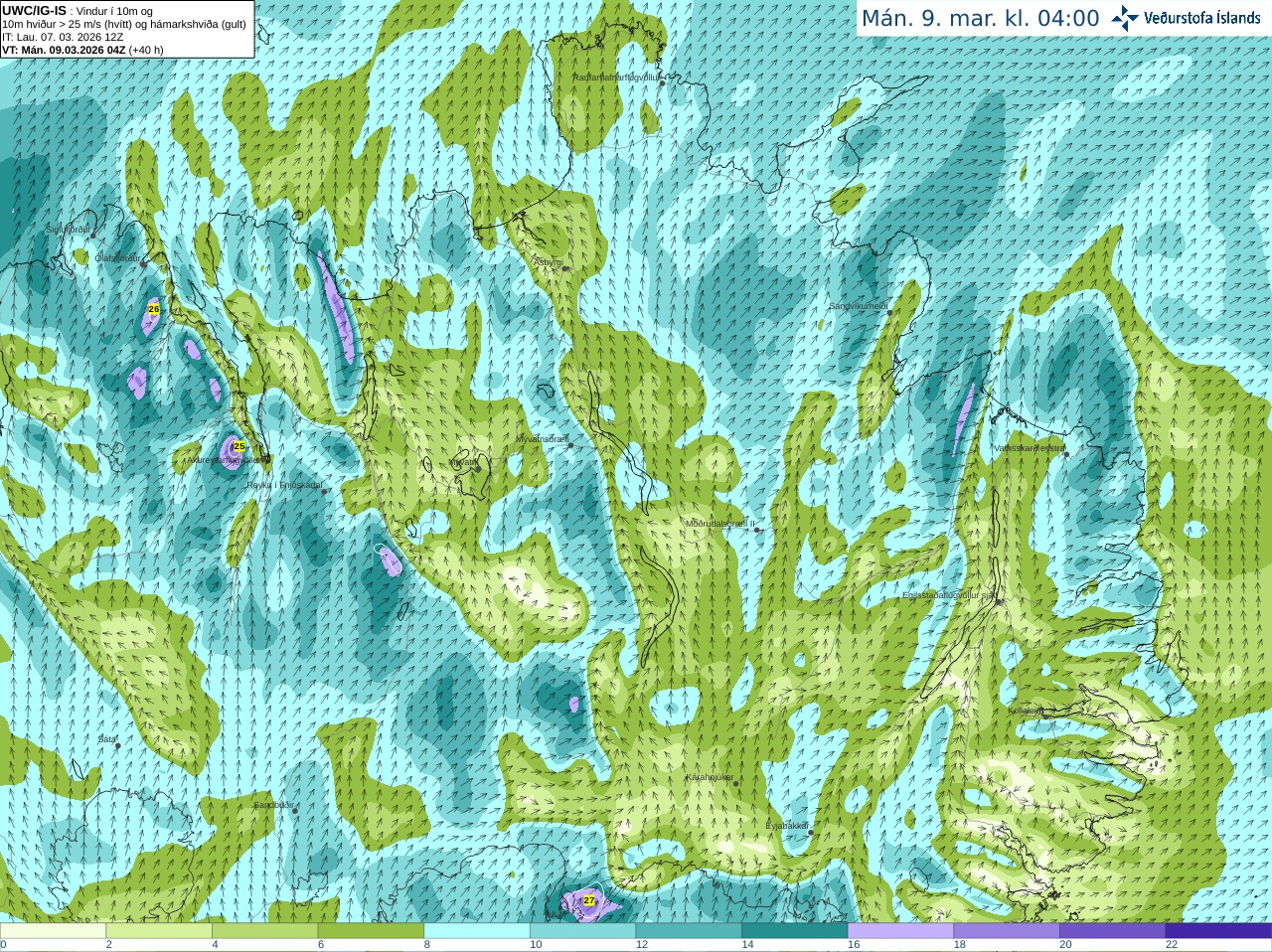
Task: Click the dark indigo legend swatch above 22
Action: tap(1218, 931)
